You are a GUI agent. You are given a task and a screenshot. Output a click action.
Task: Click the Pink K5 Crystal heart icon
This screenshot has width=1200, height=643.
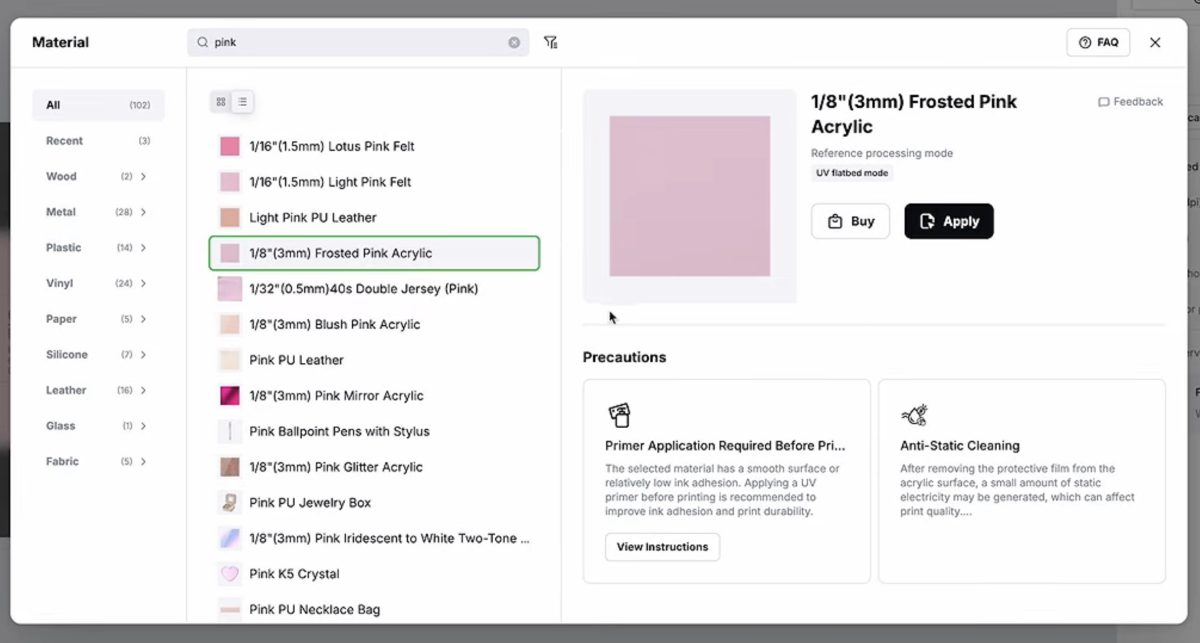[x=230, y=574]
